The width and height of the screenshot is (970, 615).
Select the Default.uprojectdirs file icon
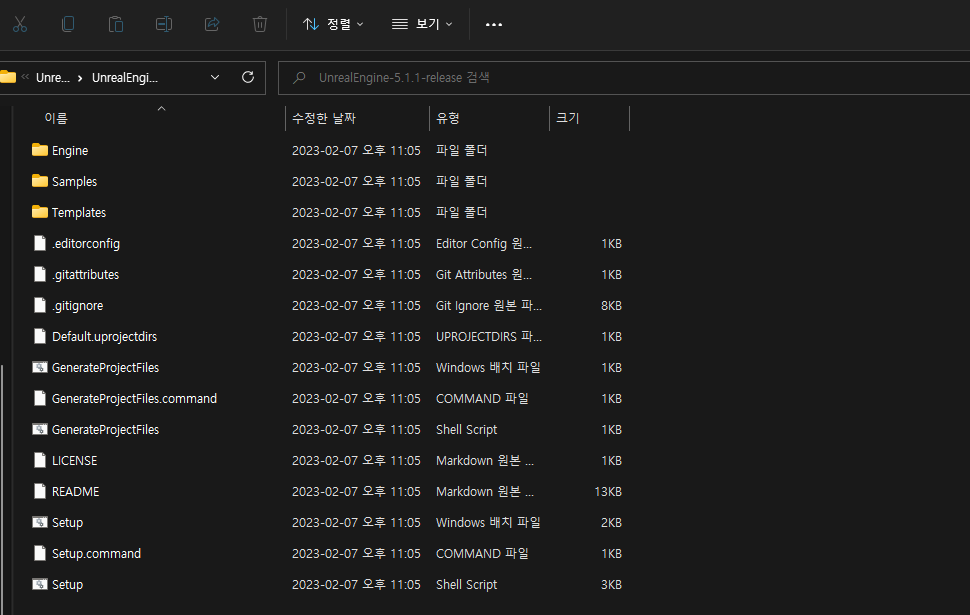pyautogui.click(x=40, y=337)
